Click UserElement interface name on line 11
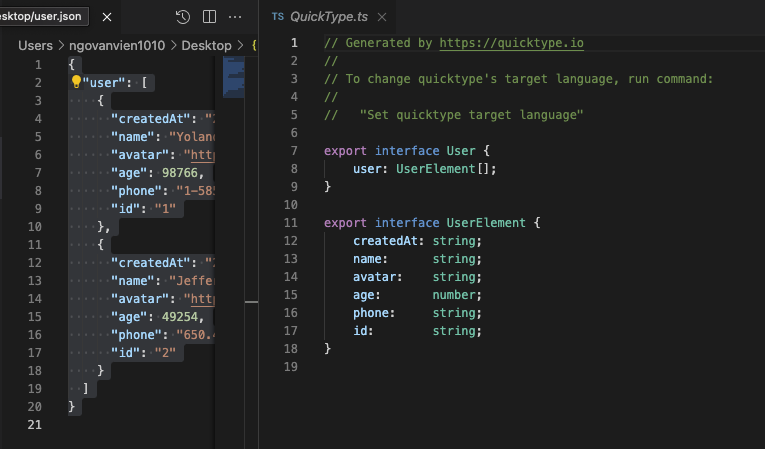The height and width of the screenshot is (449, 765). 486,223
